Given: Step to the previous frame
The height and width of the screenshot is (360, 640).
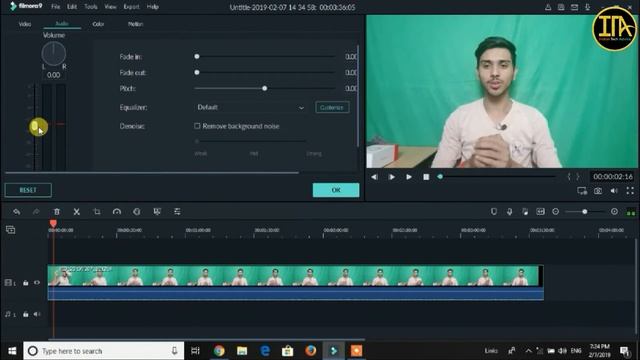Looking at the screenshot, I should (374, 177).
